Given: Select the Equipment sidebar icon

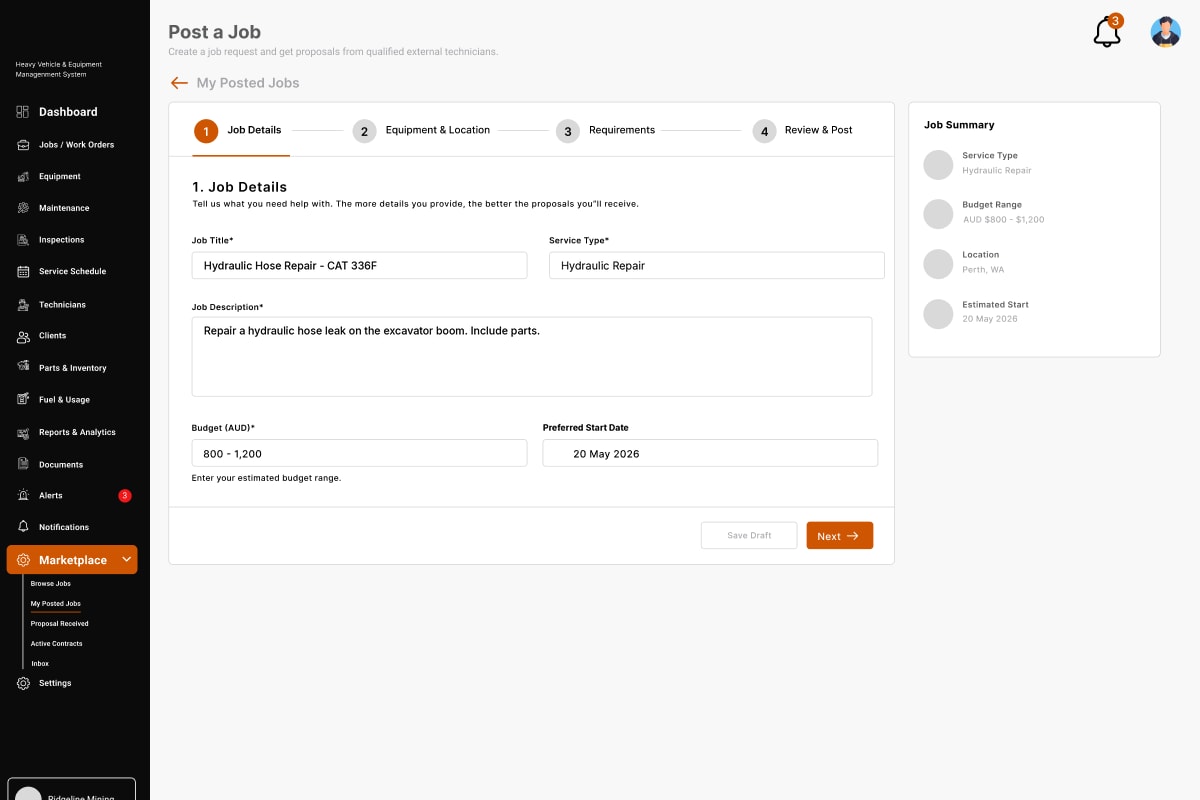Looking at the screenshot, I should pyautogui.click(x=23, y=177).
